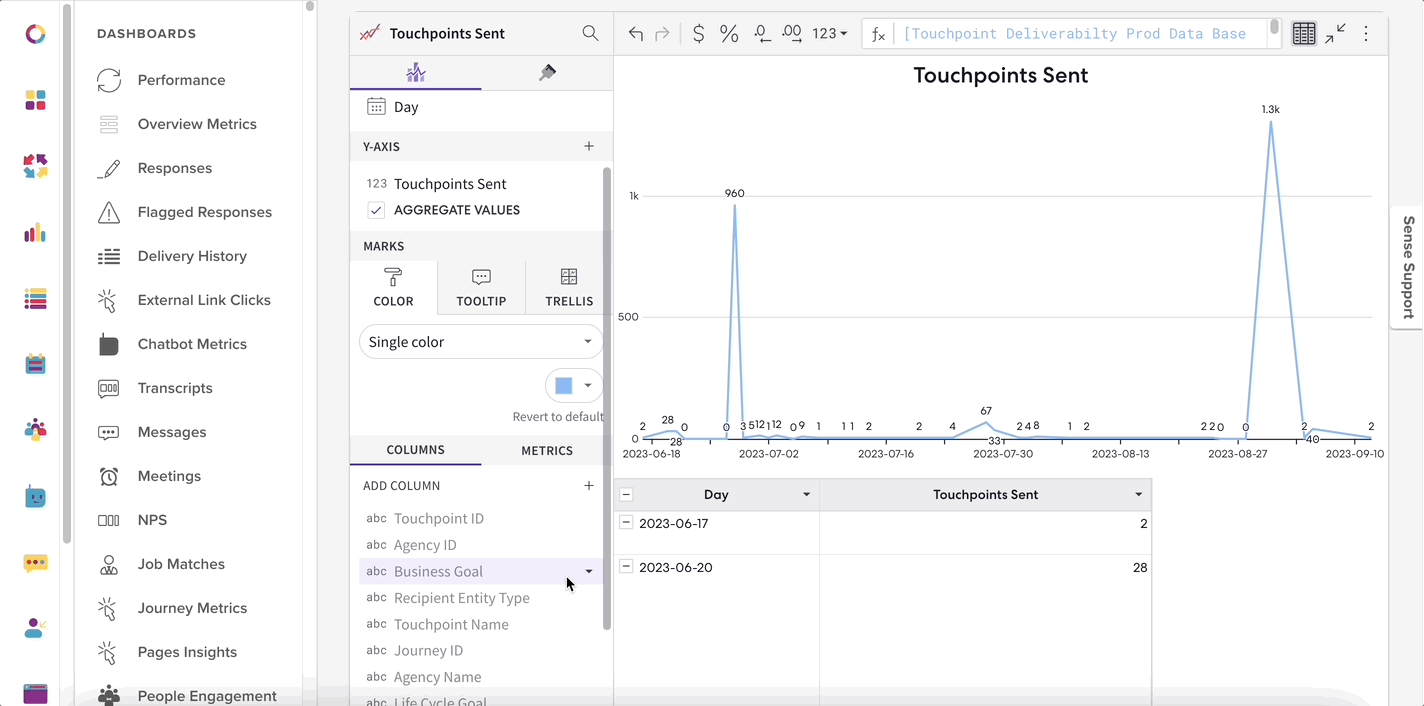Screen dimensions: 1424x706
Task: Collapse the chart with minimize arrows icon
Action: coord(1335,34)
